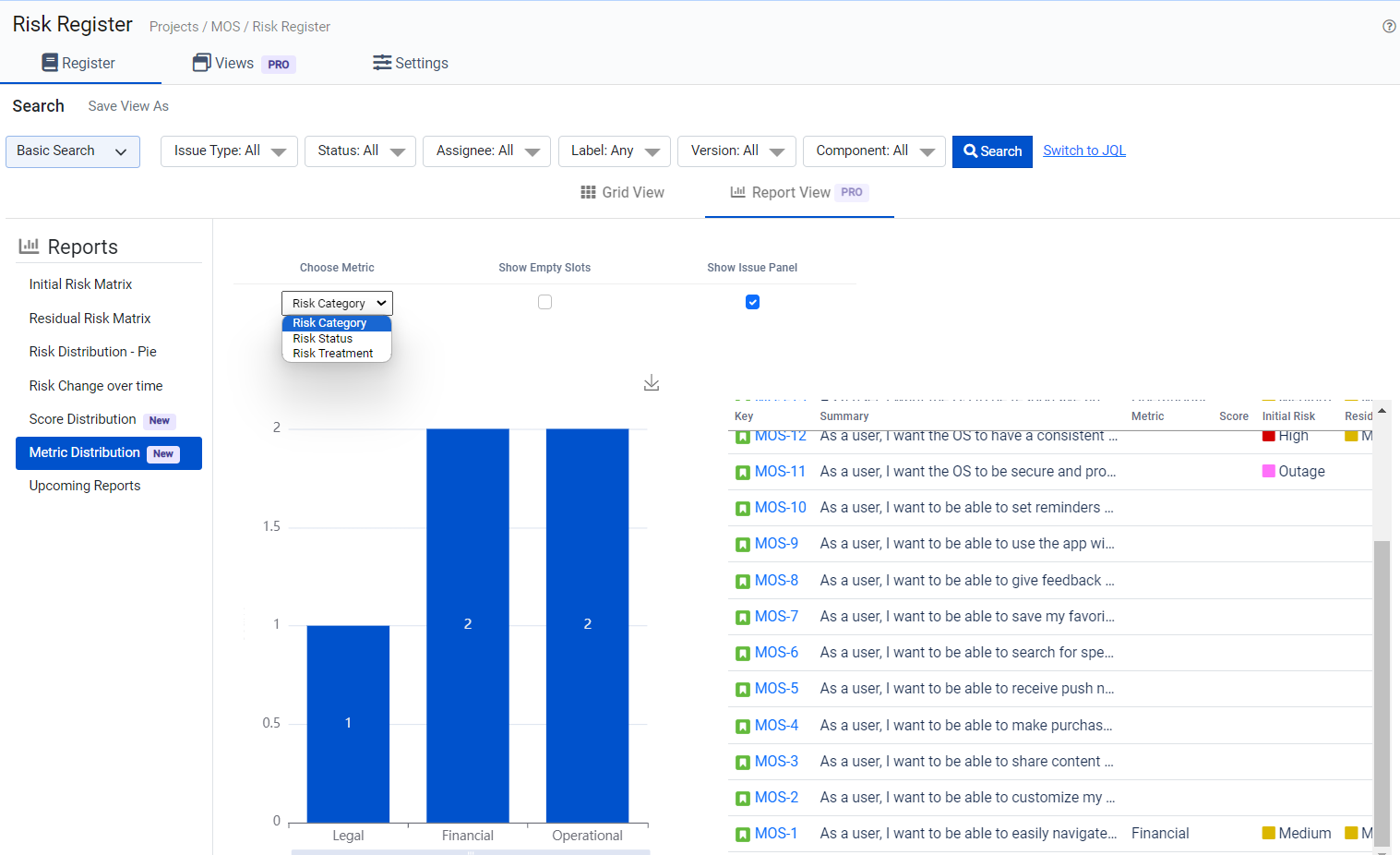Viewport: 1400px width, 855px height.
Task: Click the Switch to JQL link
Action: pyautogui.click(x=1084, y=151)
